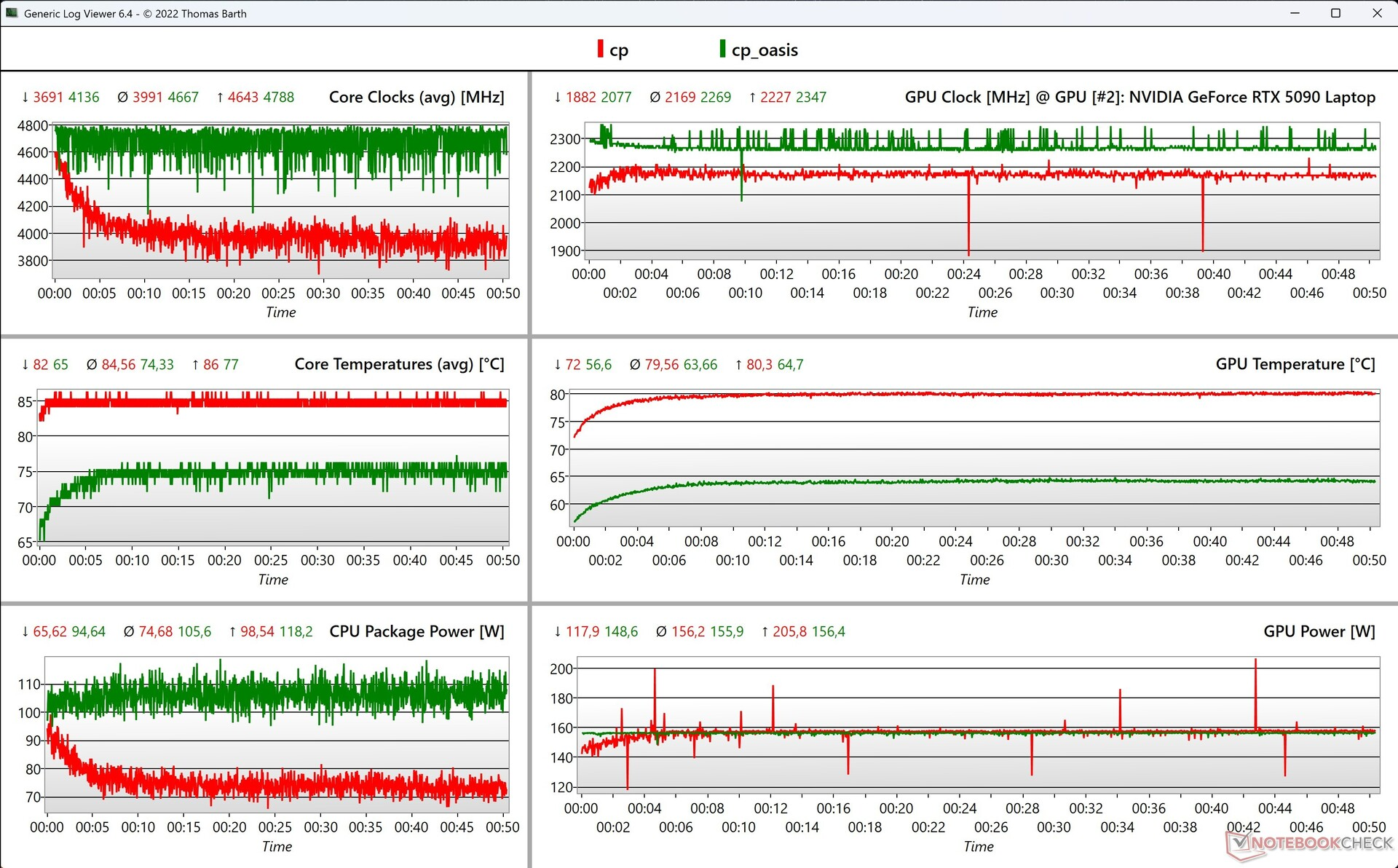
Task: Click the Core Clocks (avg) [MHz] chart title
Action: (416, 97)
